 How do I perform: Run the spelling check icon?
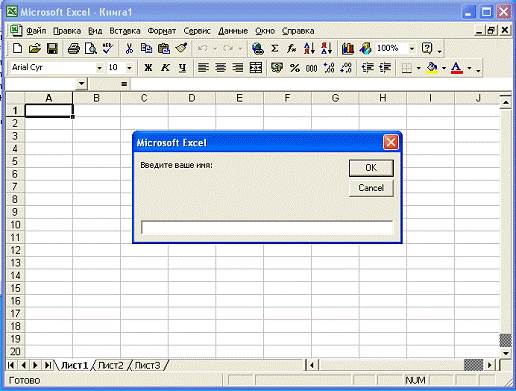[107, 49]
